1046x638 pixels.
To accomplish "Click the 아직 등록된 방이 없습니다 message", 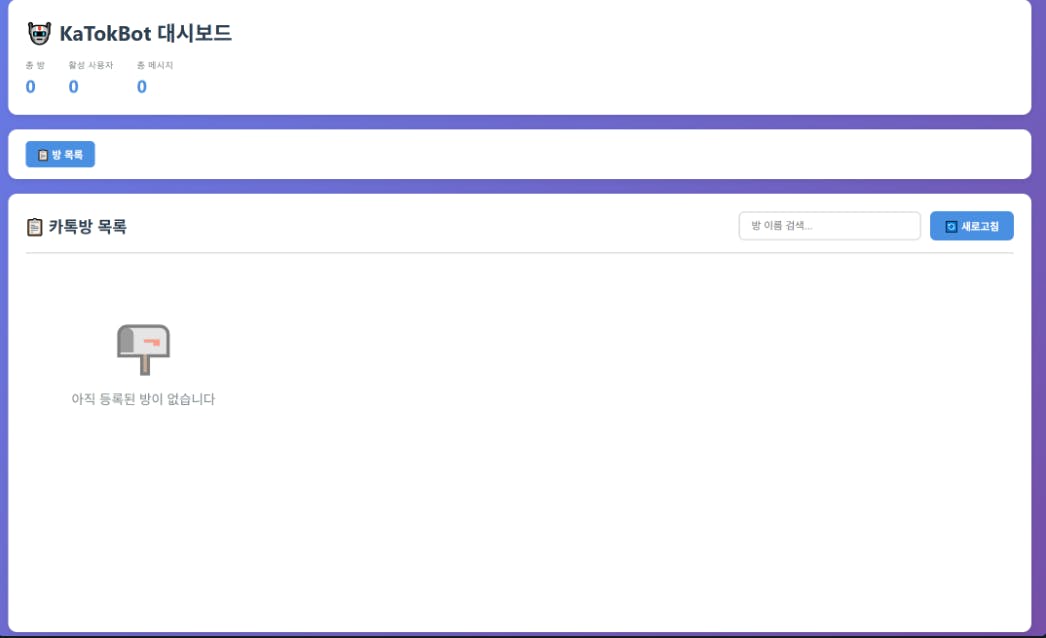I will pyautogui.click(x=144, y=399).
